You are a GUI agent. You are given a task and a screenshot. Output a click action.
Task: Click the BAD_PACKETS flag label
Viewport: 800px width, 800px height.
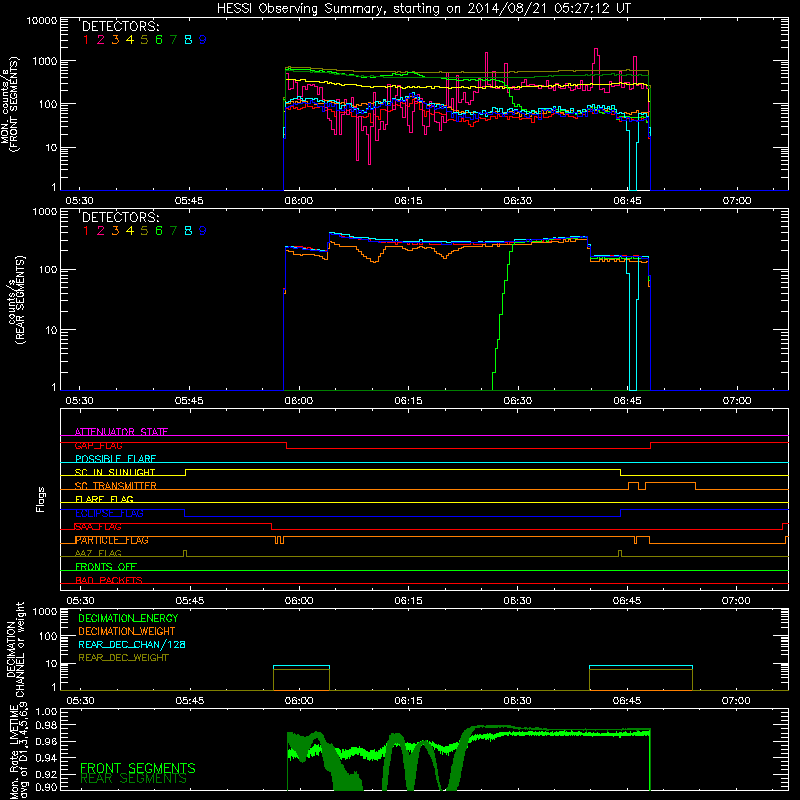tap(109, 580)
